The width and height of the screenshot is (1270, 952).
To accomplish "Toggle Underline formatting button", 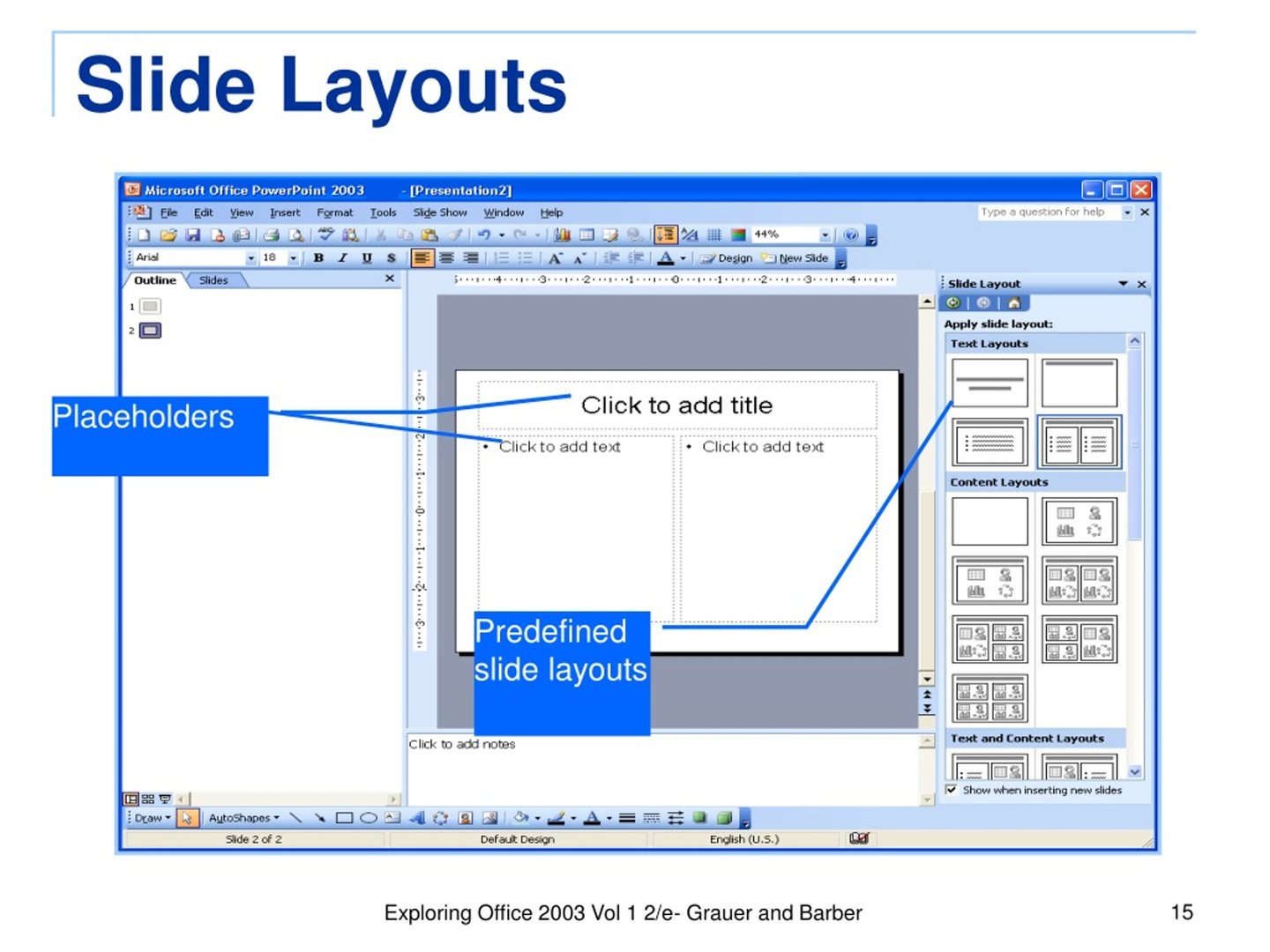I will [367, 258].
